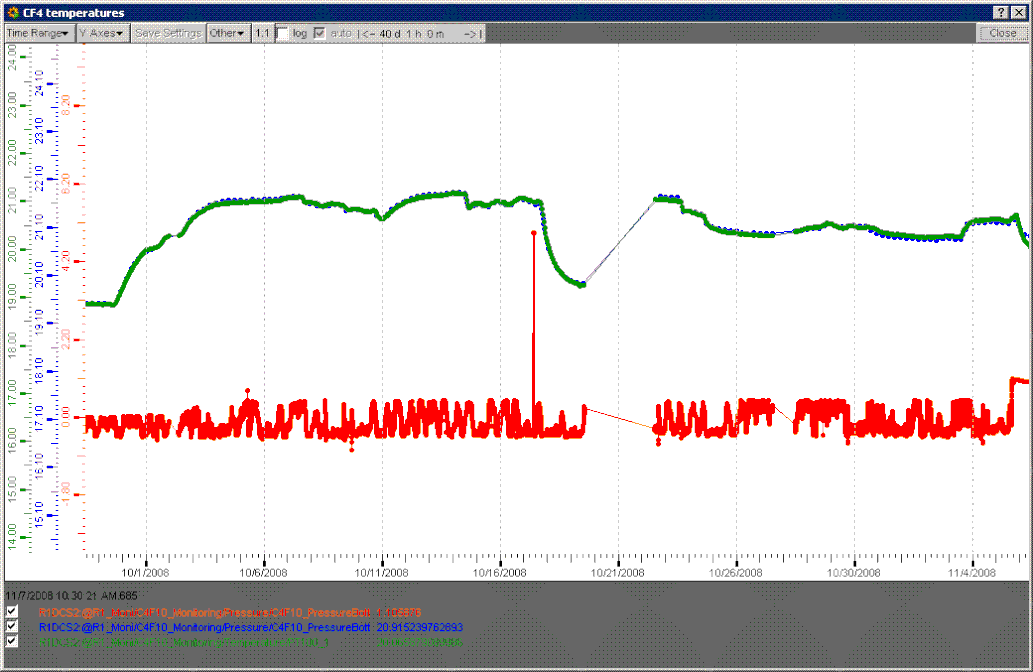The width and height of the screenshot is (1033, 672).
Task: Click the 10/11/2008 x-axis date label
Action: click(381, 573)
